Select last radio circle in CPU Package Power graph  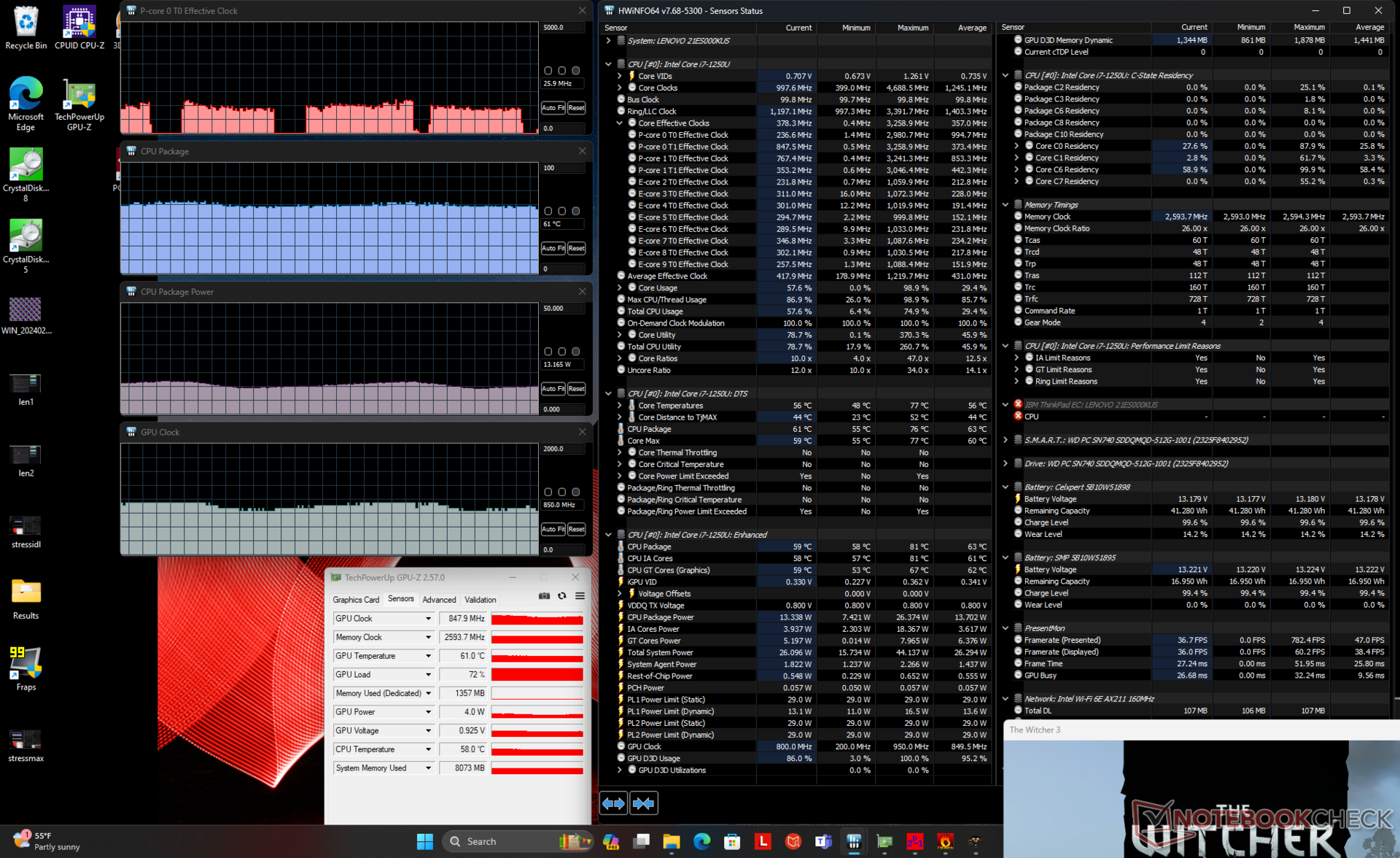[576, 352]
